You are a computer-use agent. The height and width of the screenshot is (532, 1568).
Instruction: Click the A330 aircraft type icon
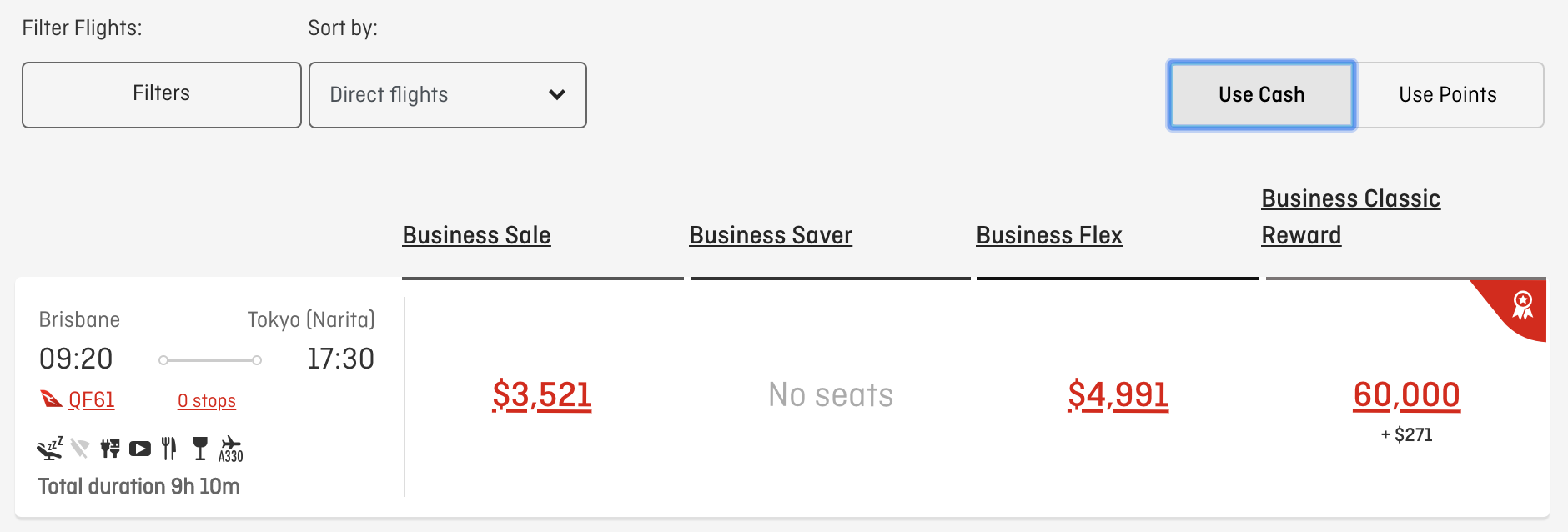tap(231, 449)
